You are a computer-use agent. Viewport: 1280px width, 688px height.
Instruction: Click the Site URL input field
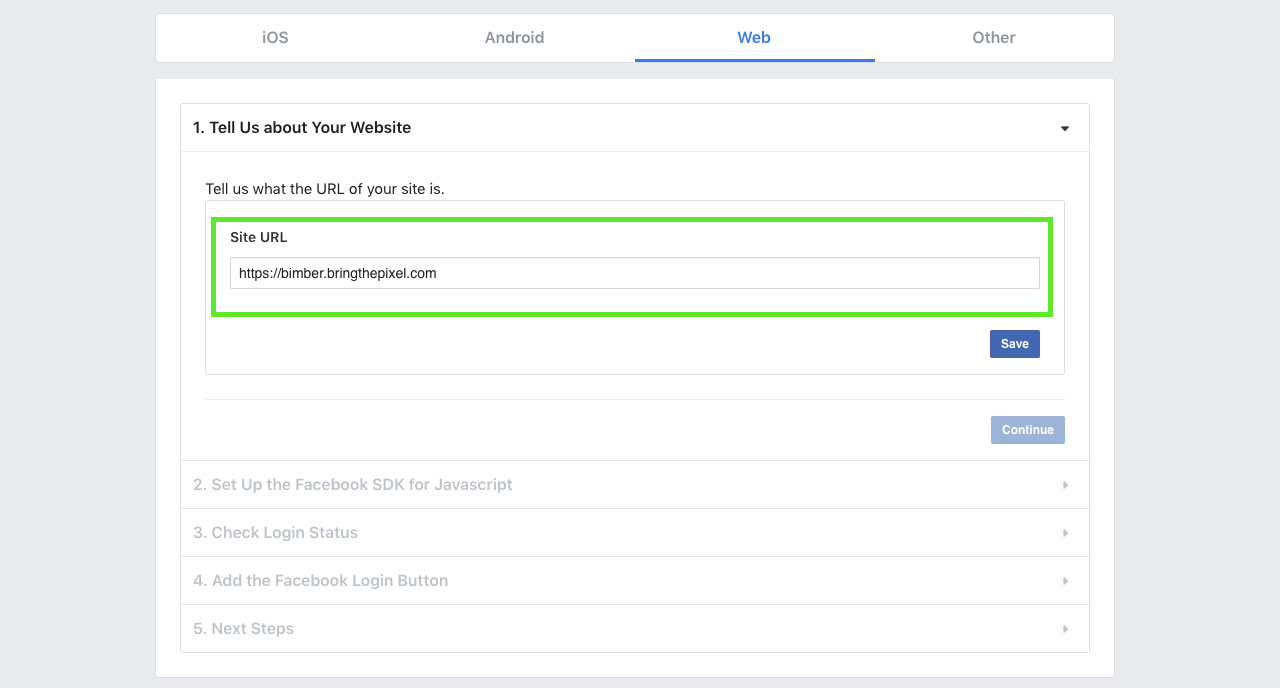pos(635,273)
